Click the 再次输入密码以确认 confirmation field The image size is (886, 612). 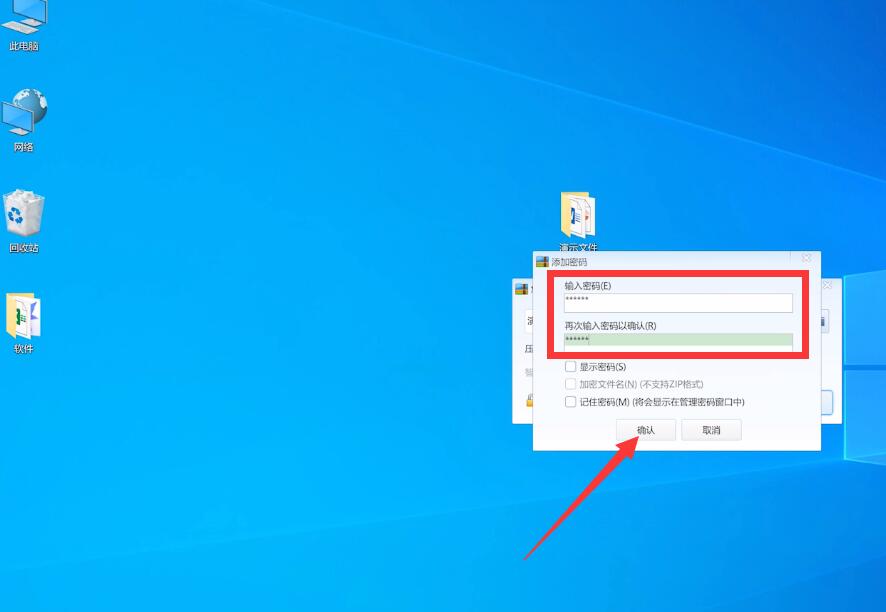[678, 342]
